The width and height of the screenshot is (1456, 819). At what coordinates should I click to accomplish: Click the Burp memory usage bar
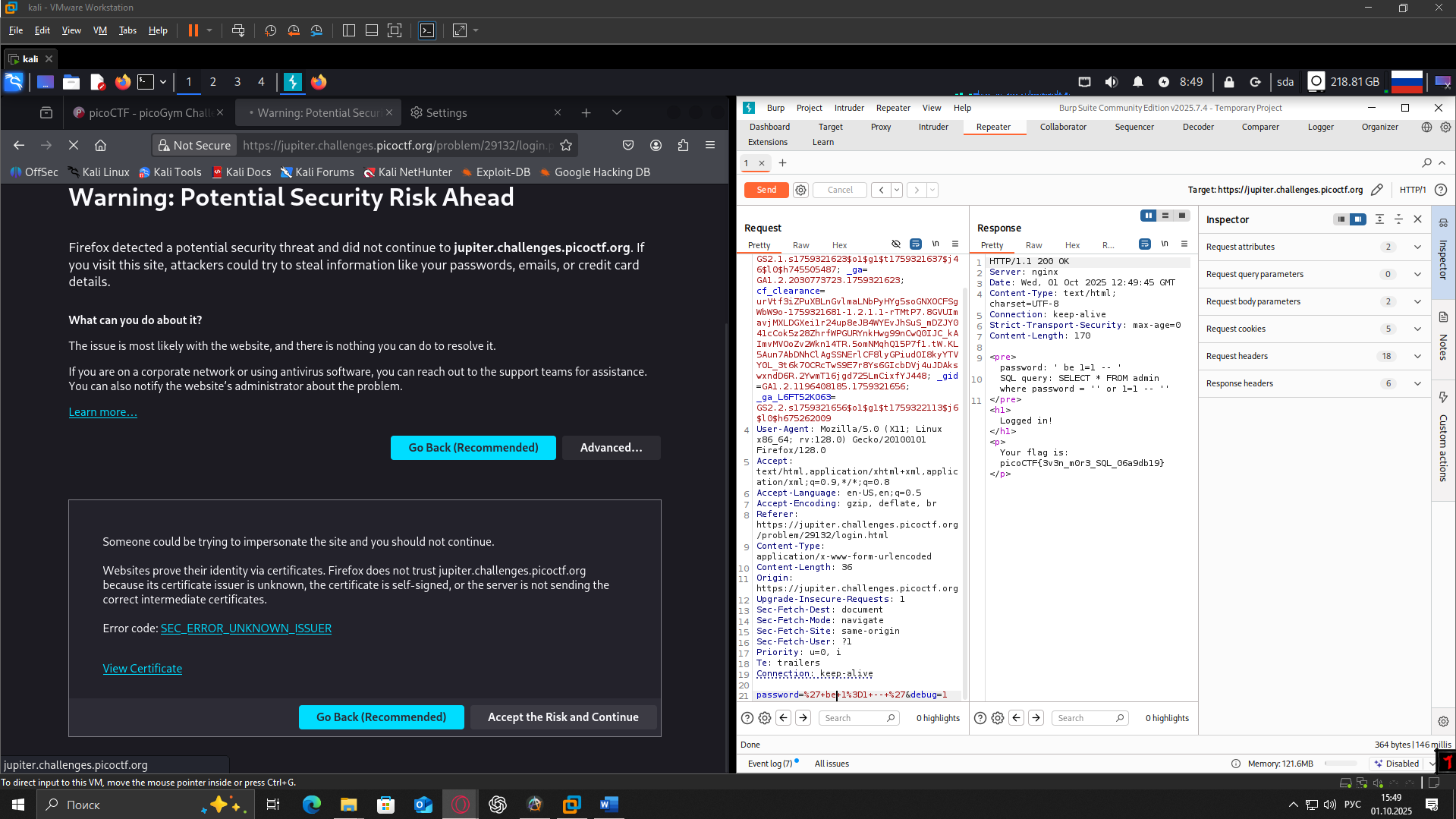[1341, 764]
